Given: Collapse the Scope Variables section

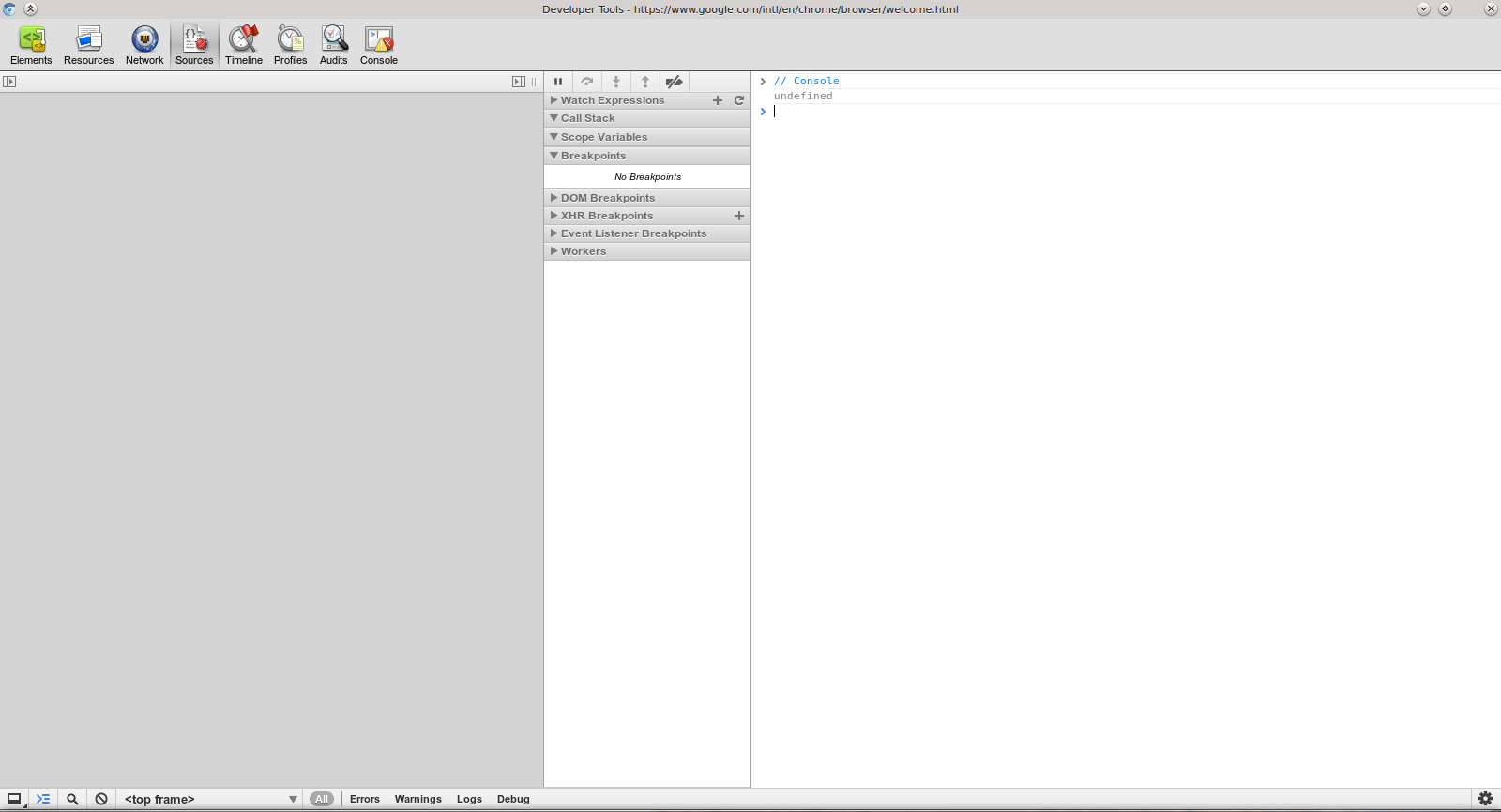Looking at the screenshot, I should click(603, 137).
